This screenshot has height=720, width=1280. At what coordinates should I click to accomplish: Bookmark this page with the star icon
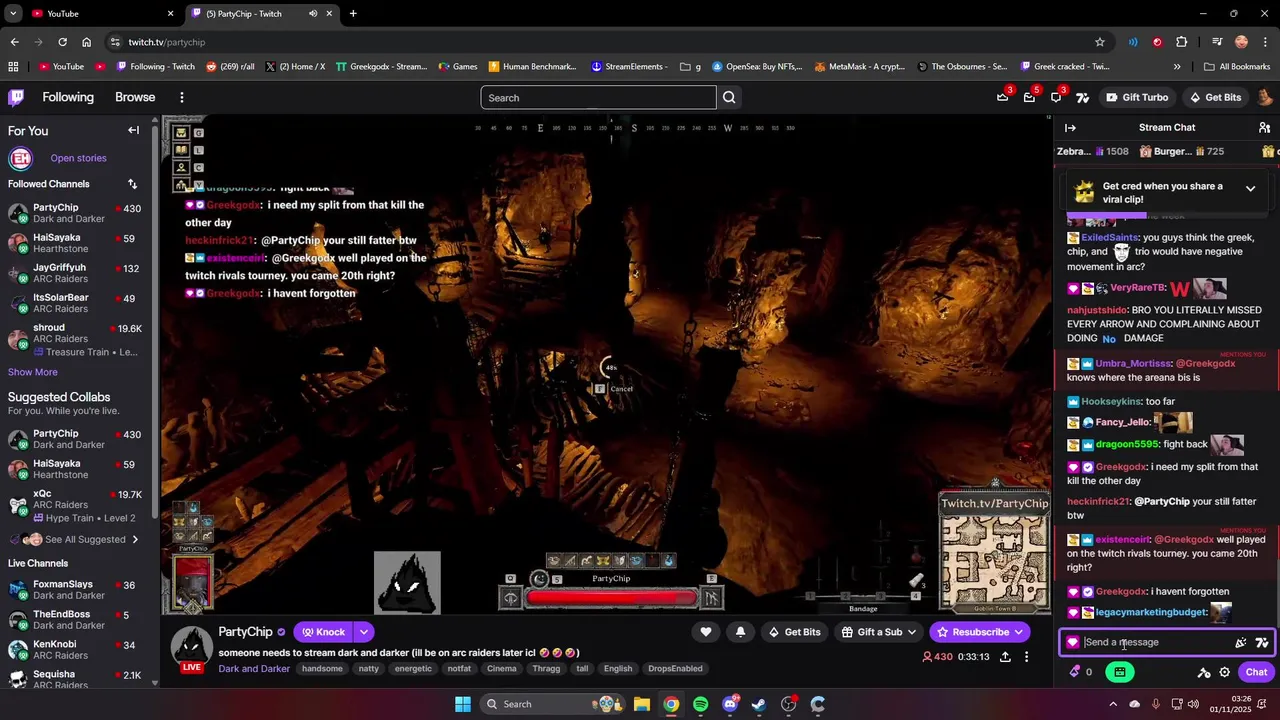tap(1100, 42)
